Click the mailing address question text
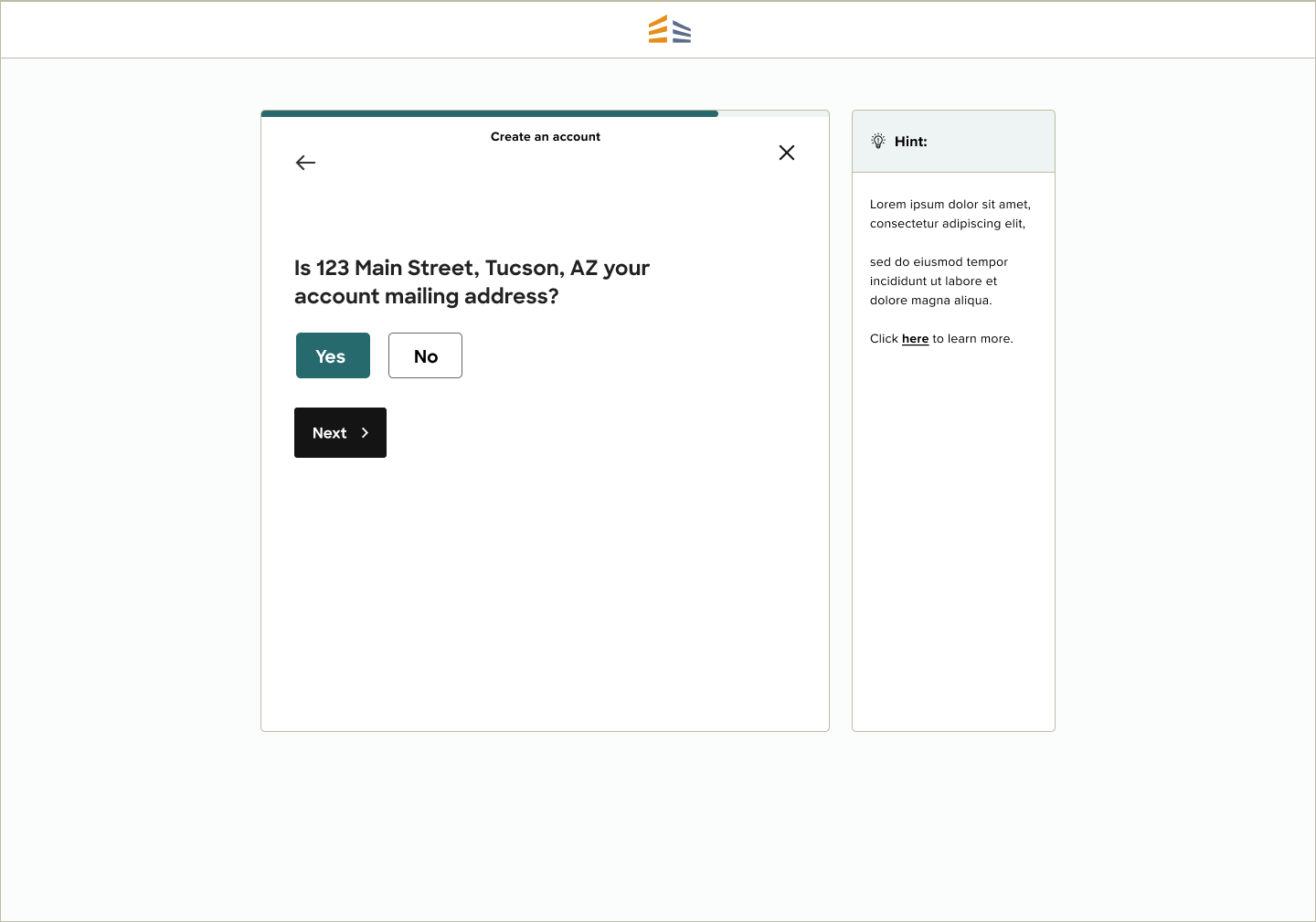Image resolution: width=1316 pixels, height=922 pixels. 472,281
